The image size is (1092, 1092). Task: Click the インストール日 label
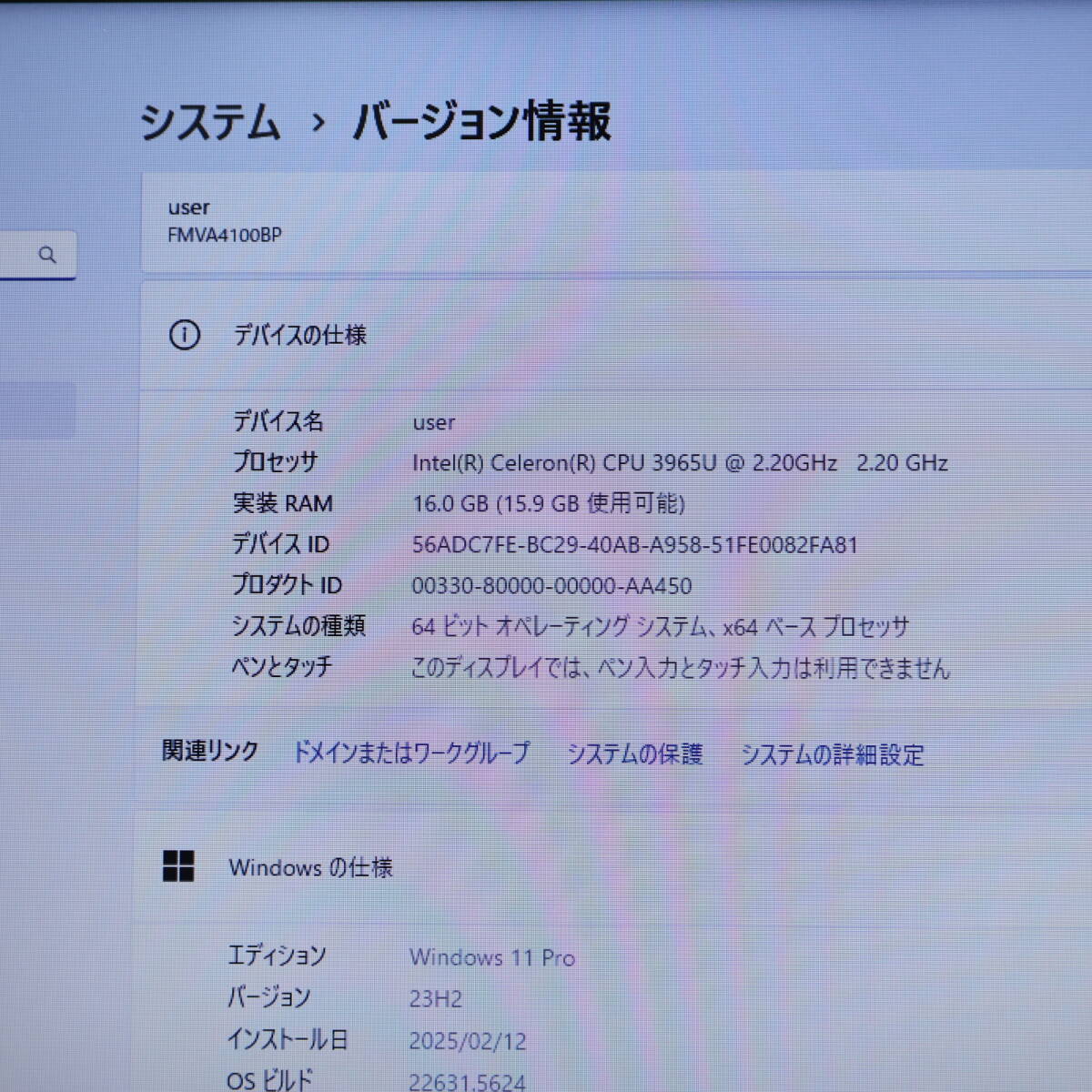coord(288,1039)
